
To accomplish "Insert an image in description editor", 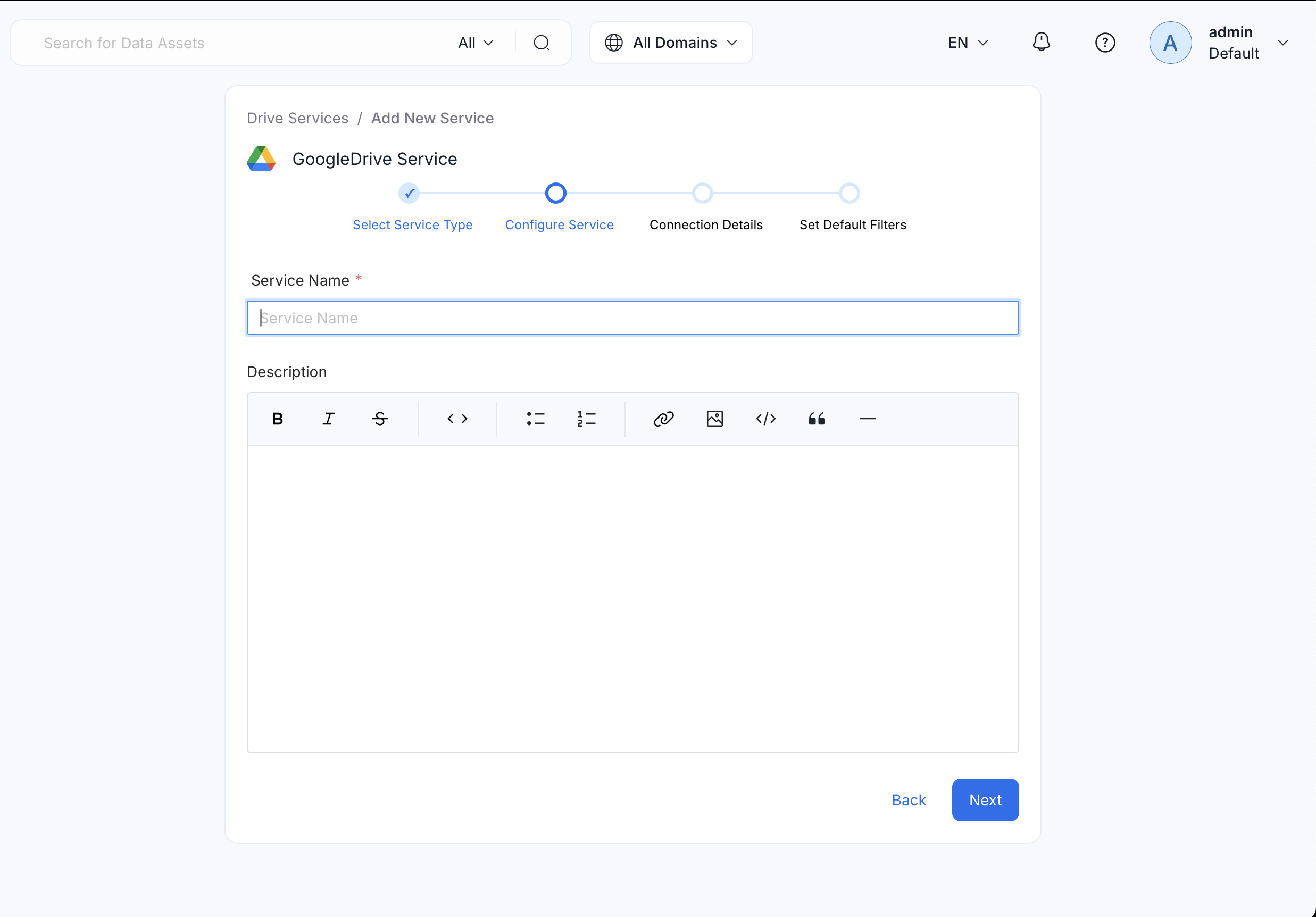I will 715,419.
